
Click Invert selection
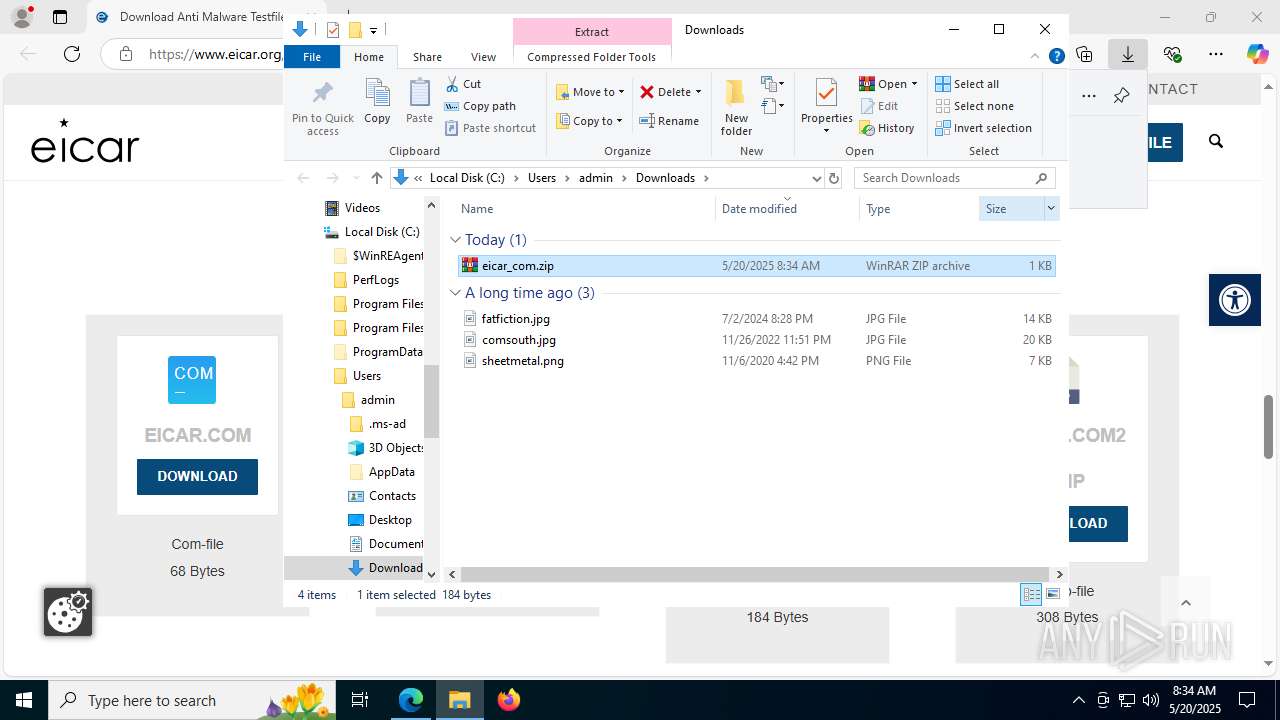983,128
